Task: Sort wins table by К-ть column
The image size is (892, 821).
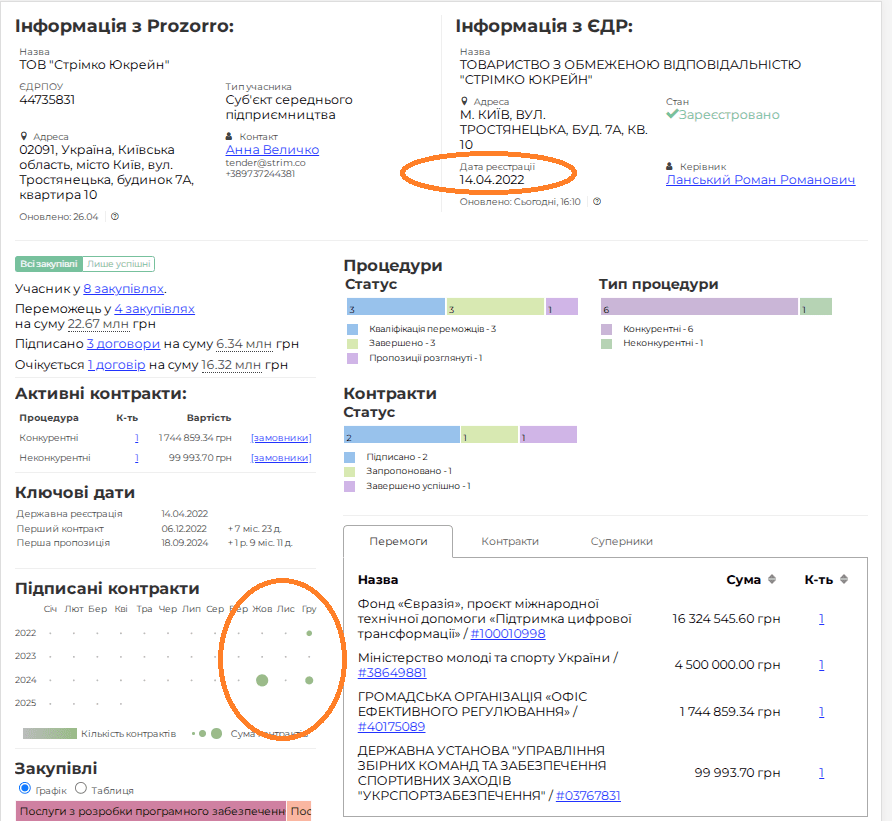Action: click(x=844, y=580)
